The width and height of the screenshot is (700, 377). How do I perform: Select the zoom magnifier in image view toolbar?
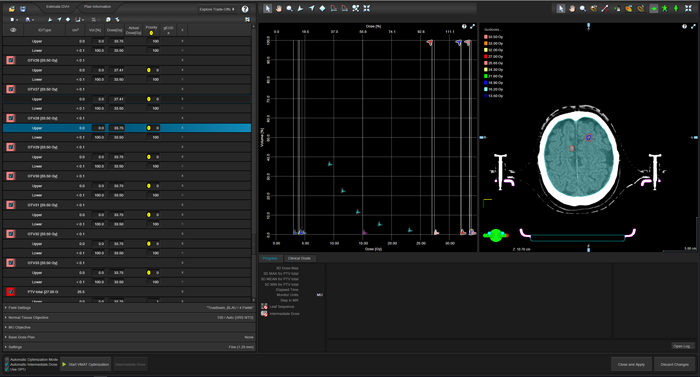[x=583, y=8]
